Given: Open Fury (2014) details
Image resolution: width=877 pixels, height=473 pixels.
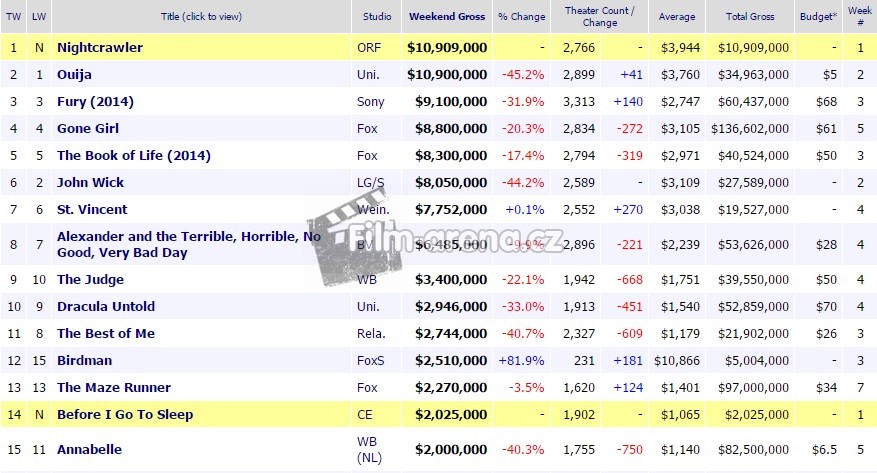Looking at the screenshot, I should coord(95,101).
